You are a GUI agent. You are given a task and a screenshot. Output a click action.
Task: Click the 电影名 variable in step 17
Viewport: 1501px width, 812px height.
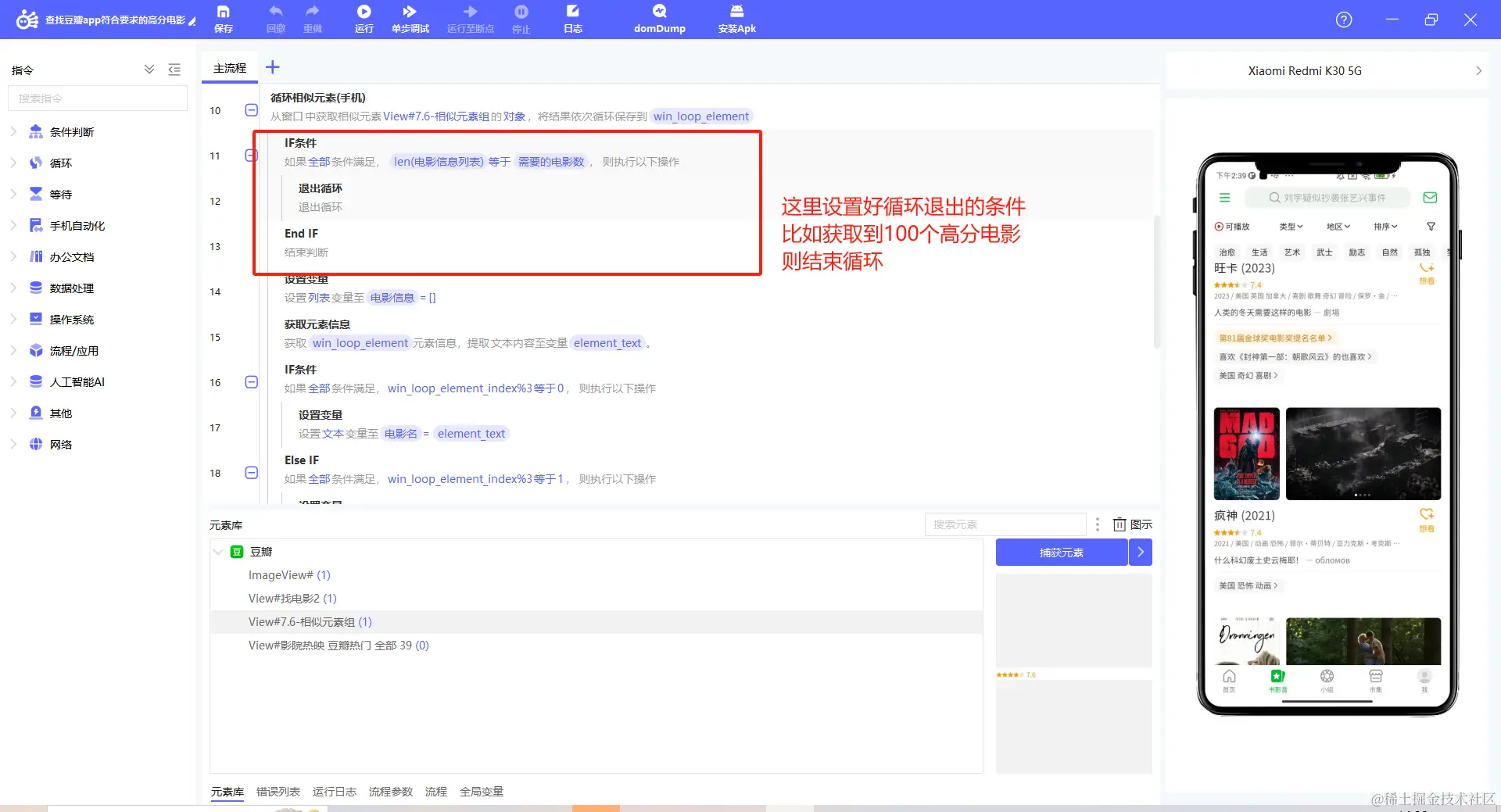pos(401,434)
